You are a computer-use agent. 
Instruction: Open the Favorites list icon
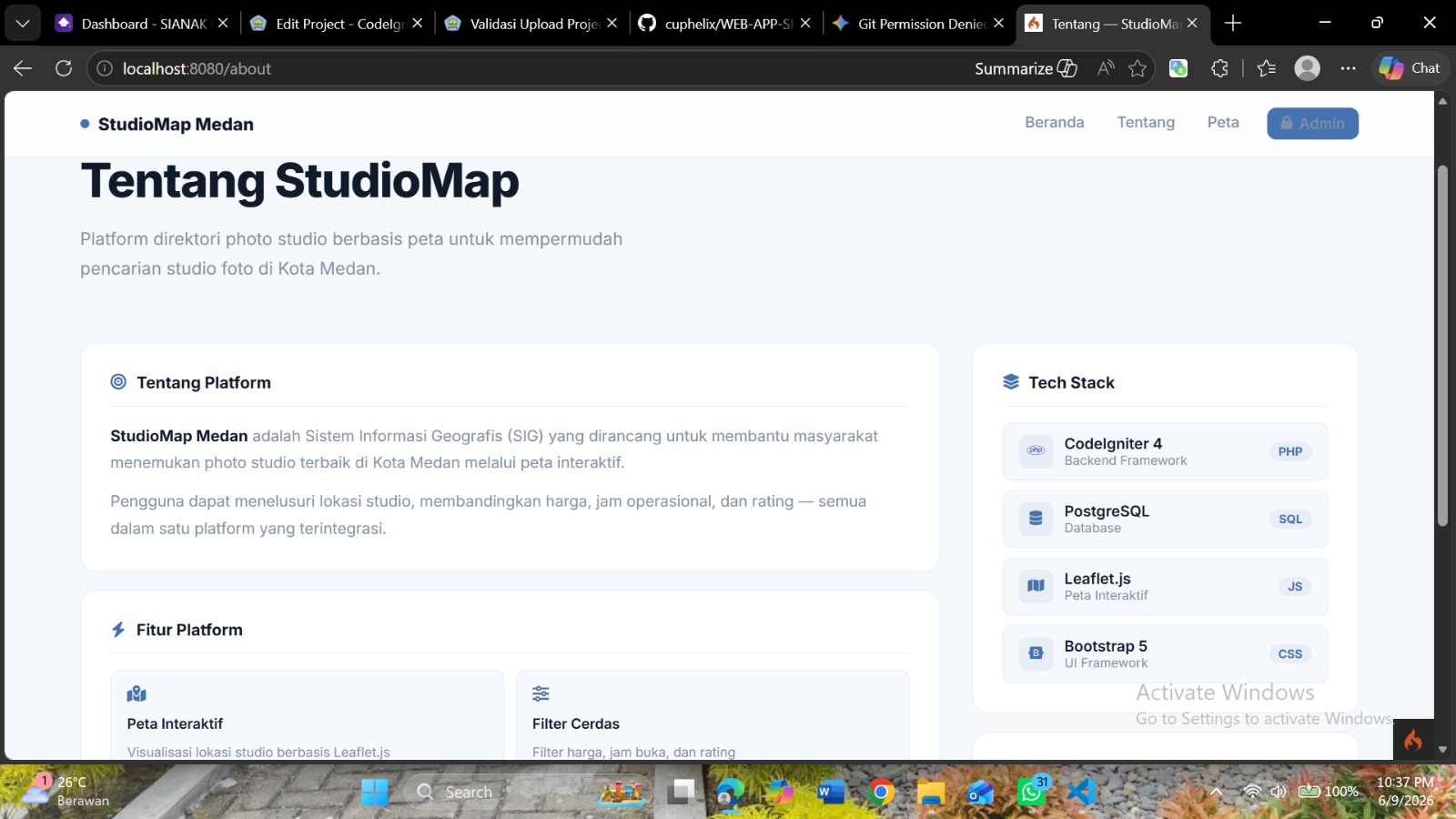pos(1266,68)
